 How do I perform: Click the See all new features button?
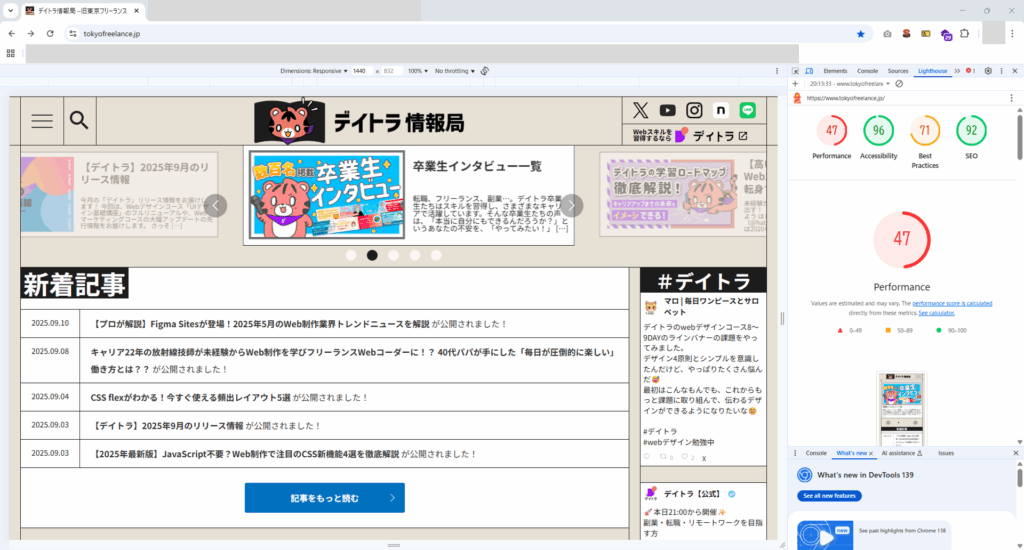828,496
